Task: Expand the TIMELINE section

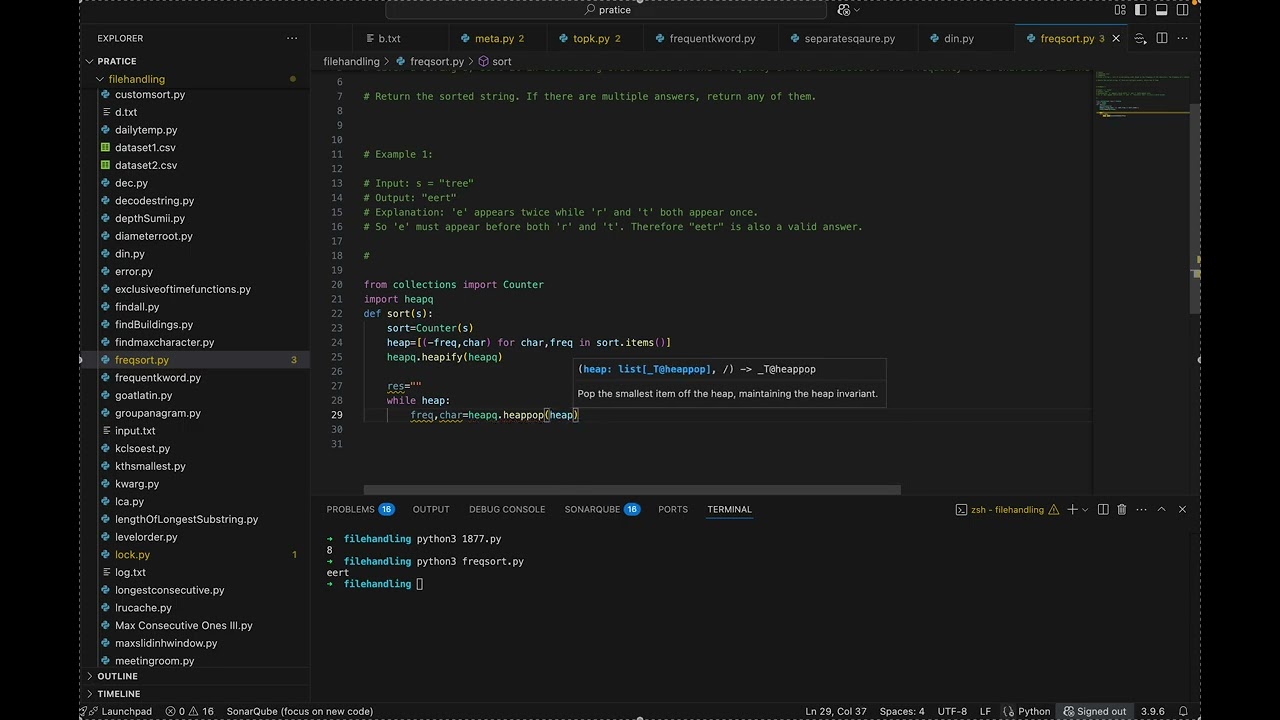Action: pos(118,693)
